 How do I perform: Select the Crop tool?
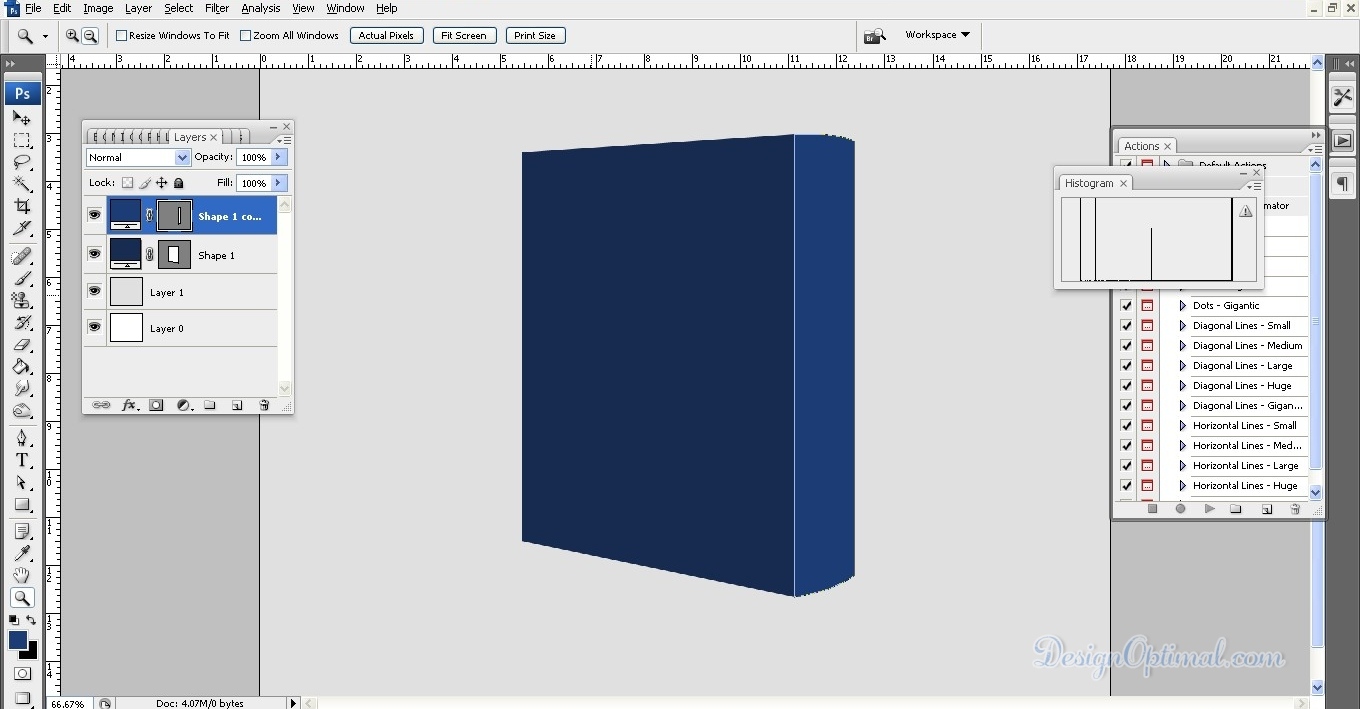tap(22, 206)
